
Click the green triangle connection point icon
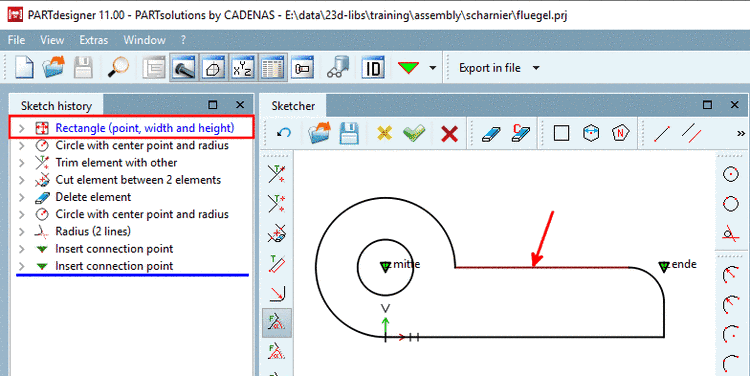[408, 68]
